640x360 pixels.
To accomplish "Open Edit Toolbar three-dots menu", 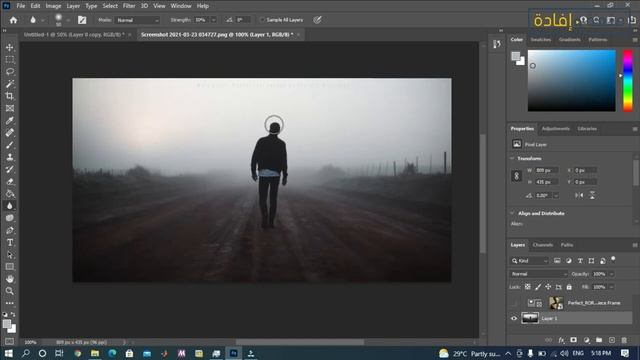I will point(10,303).
